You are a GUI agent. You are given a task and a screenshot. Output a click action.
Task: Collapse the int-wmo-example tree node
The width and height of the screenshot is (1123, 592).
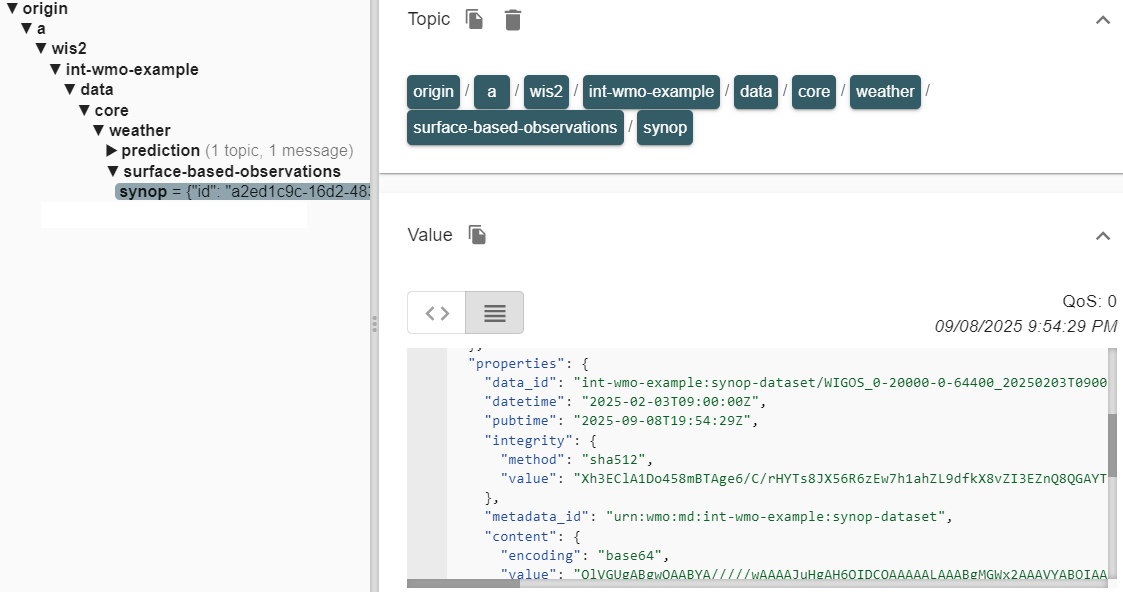[x=55, y=69]
